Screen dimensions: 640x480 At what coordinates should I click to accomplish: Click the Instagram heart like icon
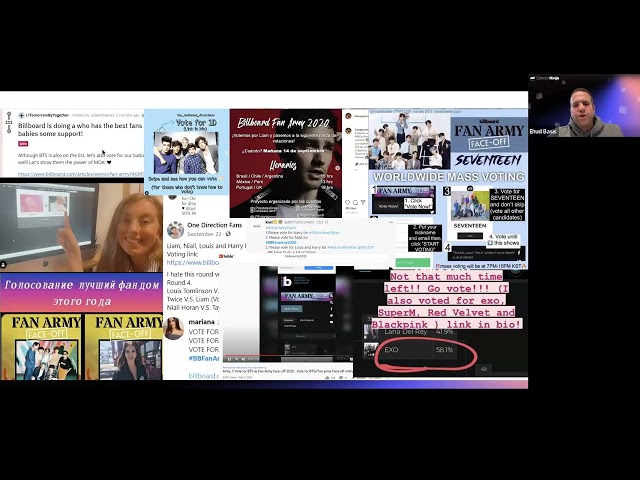pyautogui.click(x=348, y=202)
